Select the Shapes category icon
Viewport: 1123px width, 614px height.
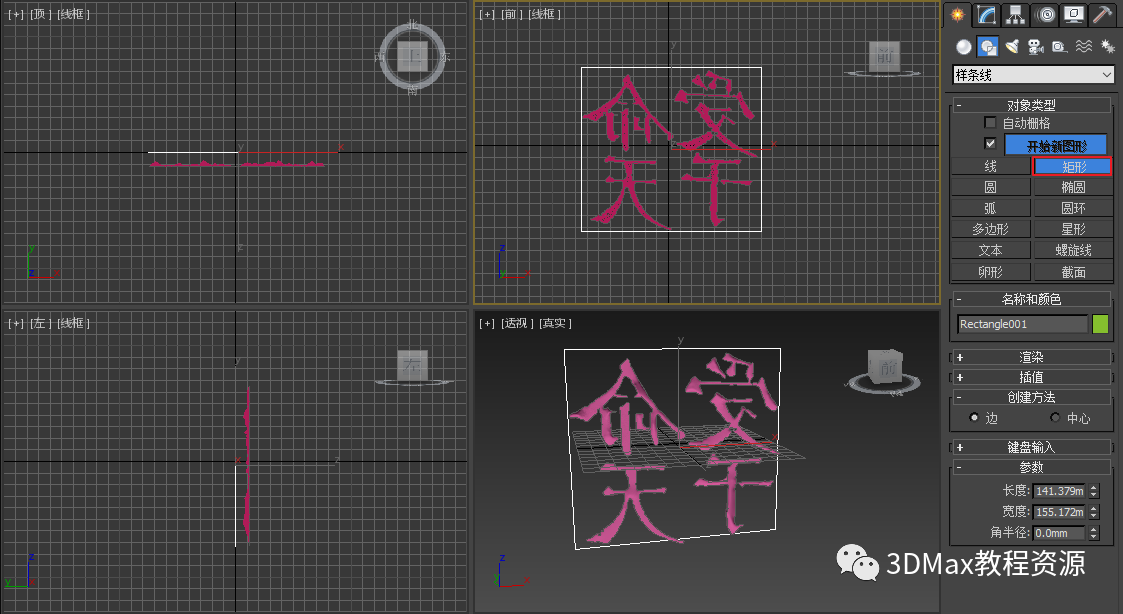988,47
